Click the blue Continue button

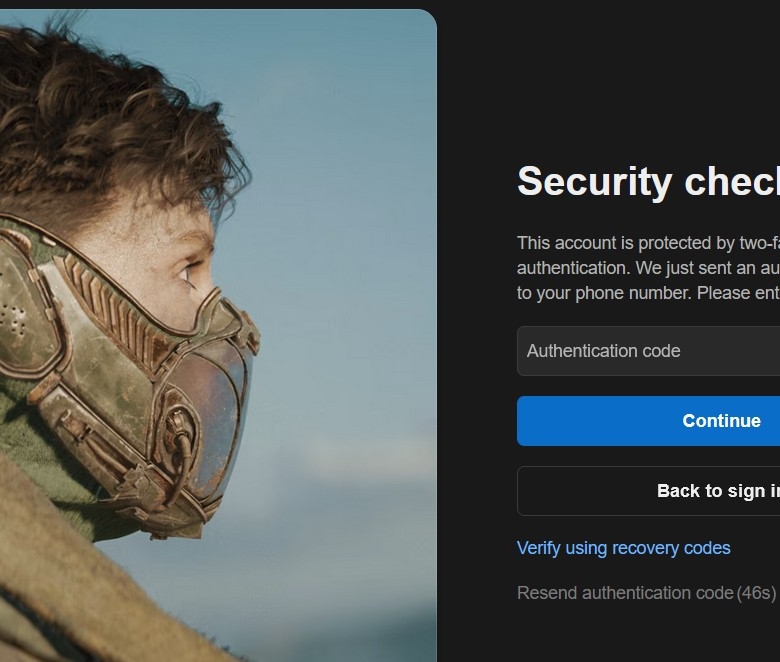click(x=648, y=421)
